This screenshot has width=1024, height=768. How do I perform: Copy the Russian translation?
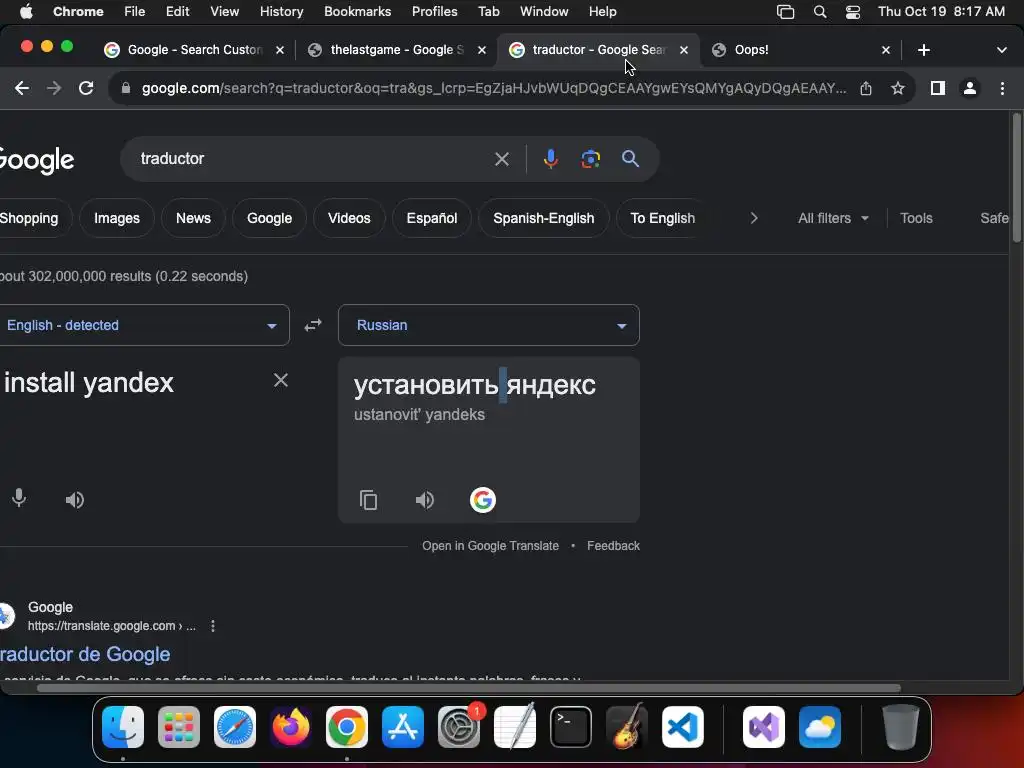coord(368,500)
